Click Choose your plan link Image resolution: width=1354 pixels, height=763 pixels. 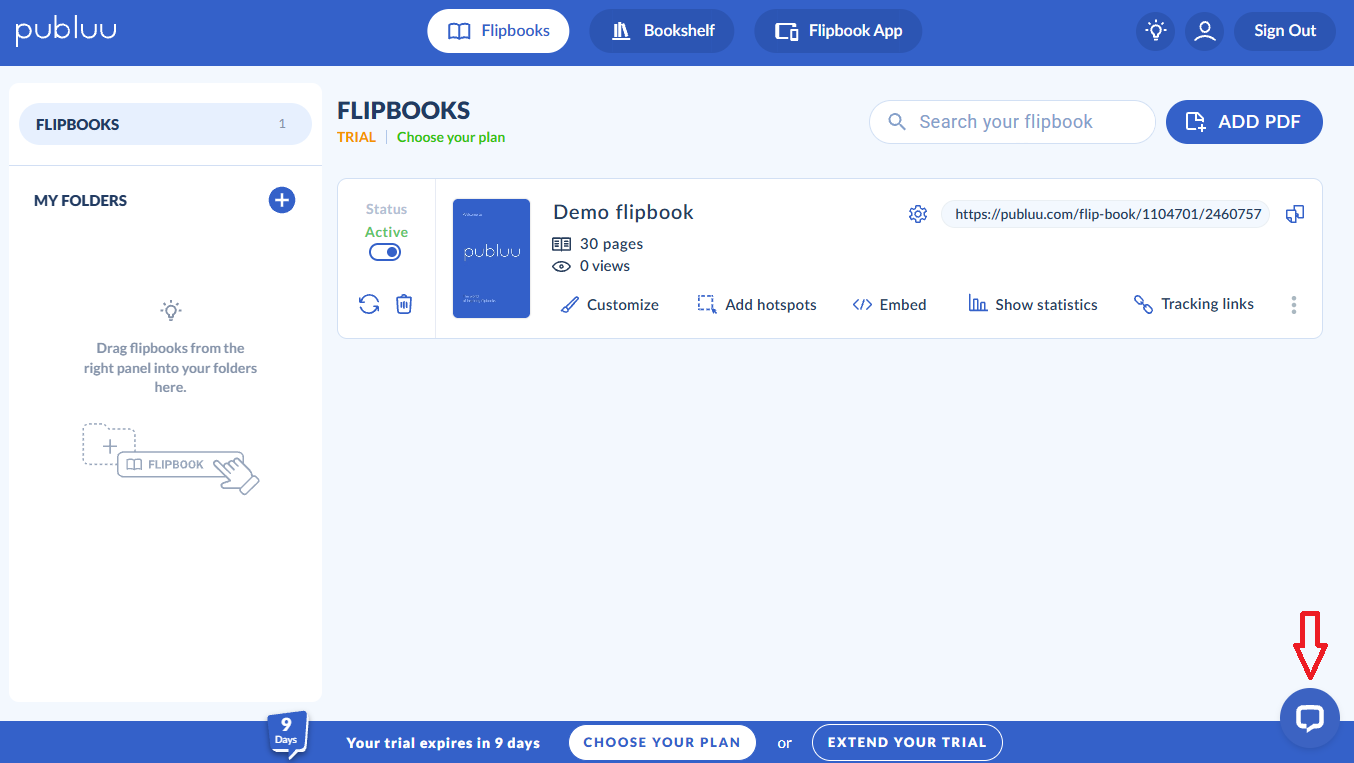(451, 138)
